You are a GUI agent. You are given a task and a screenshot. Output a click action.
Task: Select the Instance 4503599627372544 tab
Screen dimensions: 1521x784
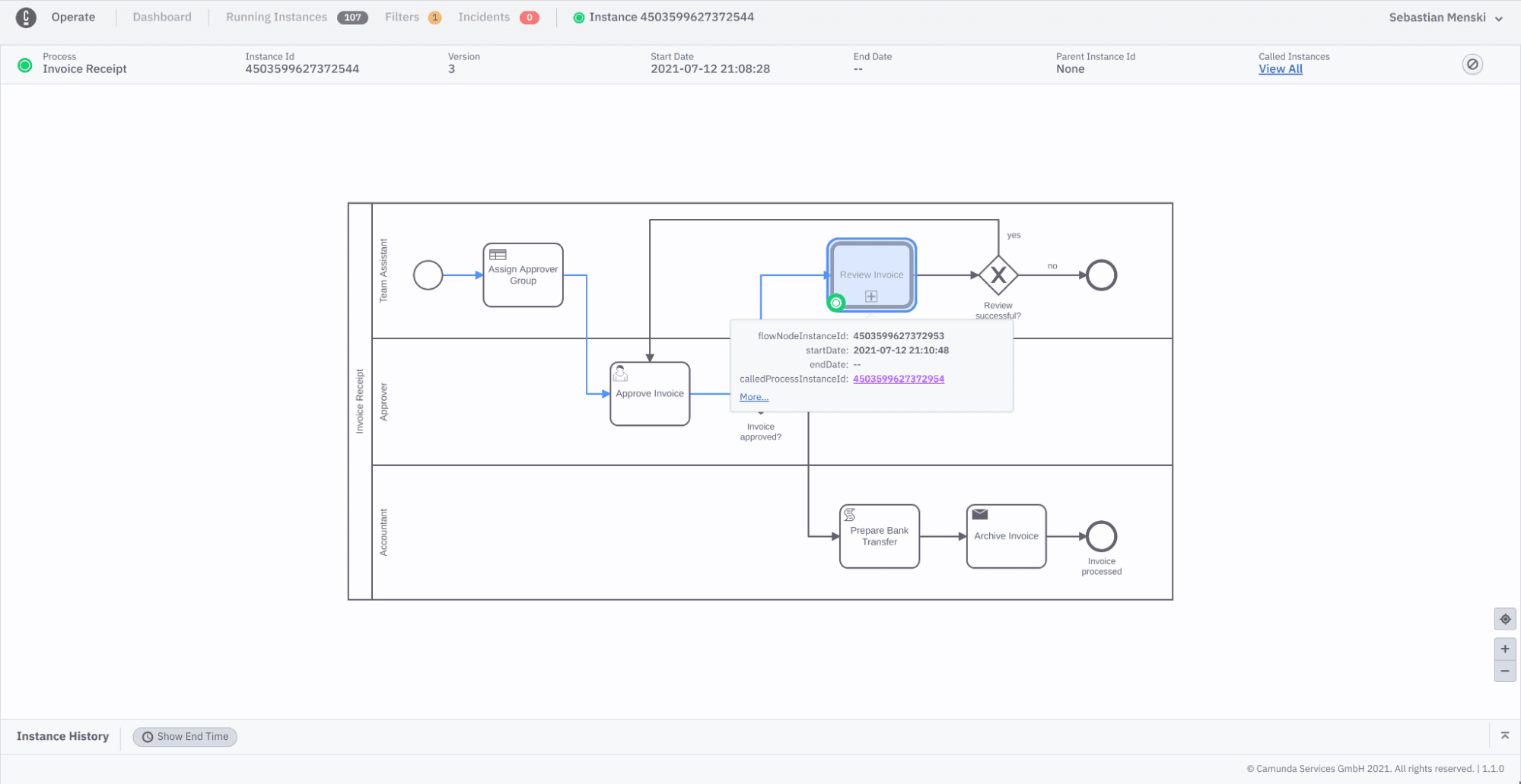pos(663,17)
